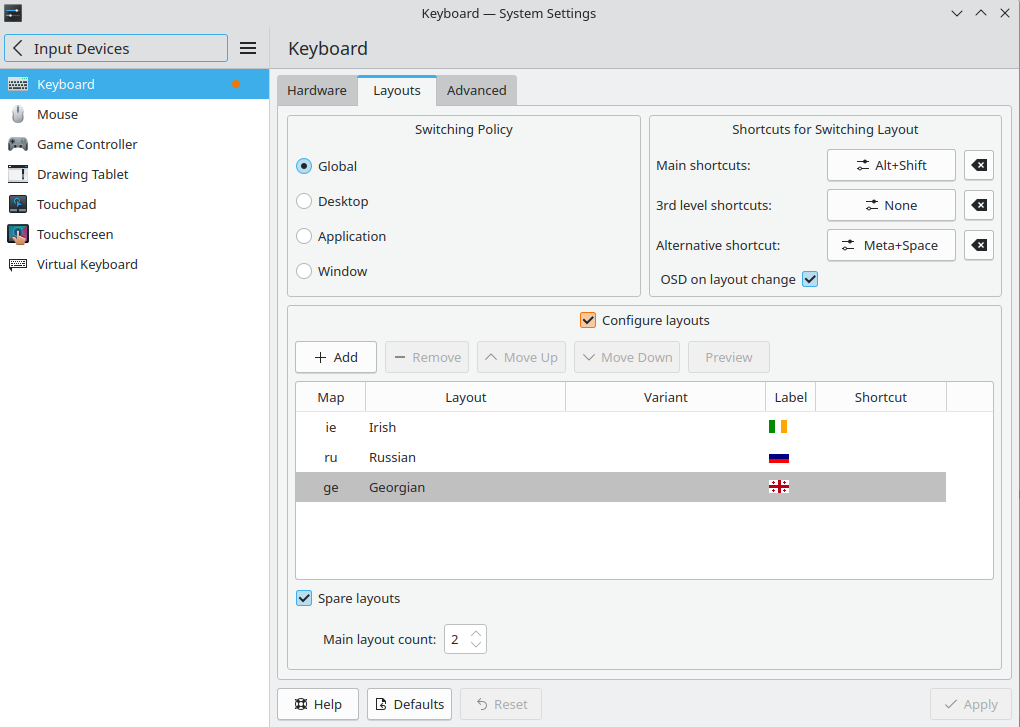Disable OSD on layout change
Screen dimensions: 1020x727
809,279
